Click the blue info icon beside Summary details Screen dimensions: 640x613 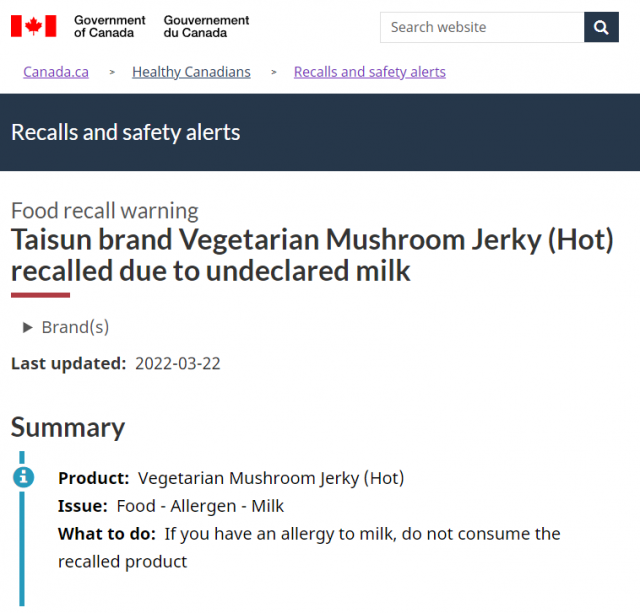coord(24,477)
